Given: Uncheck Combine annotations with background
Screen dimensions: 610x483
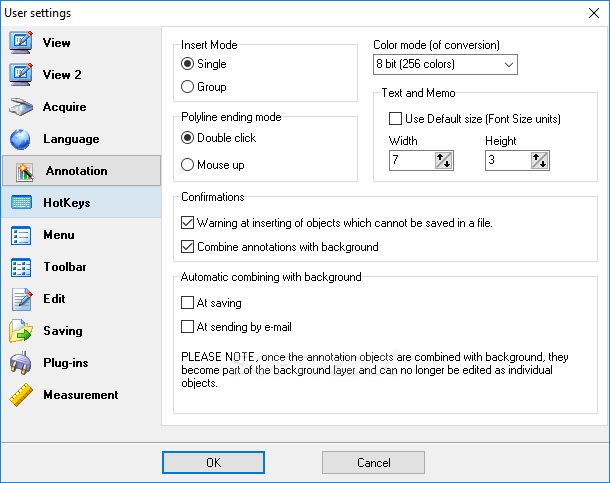Looking at the screenshot, I should click(x=188, y=247).
